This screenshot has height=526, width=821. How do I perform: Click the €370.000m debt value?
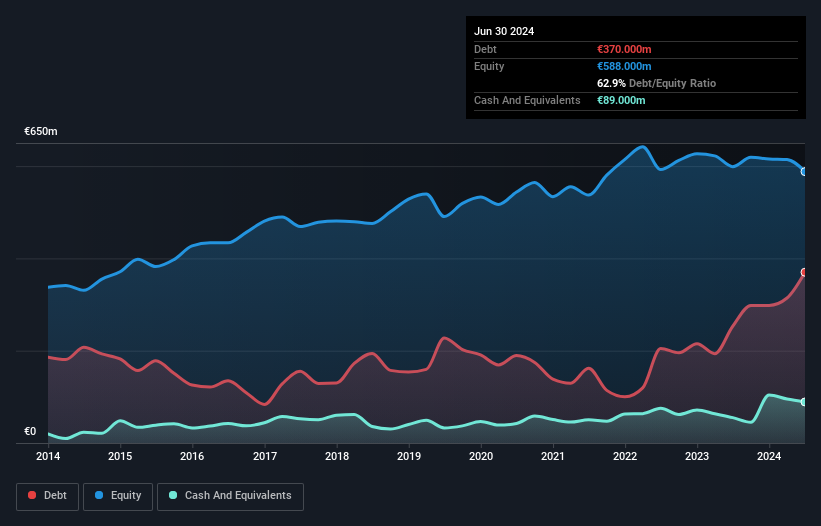pos(624,49)
